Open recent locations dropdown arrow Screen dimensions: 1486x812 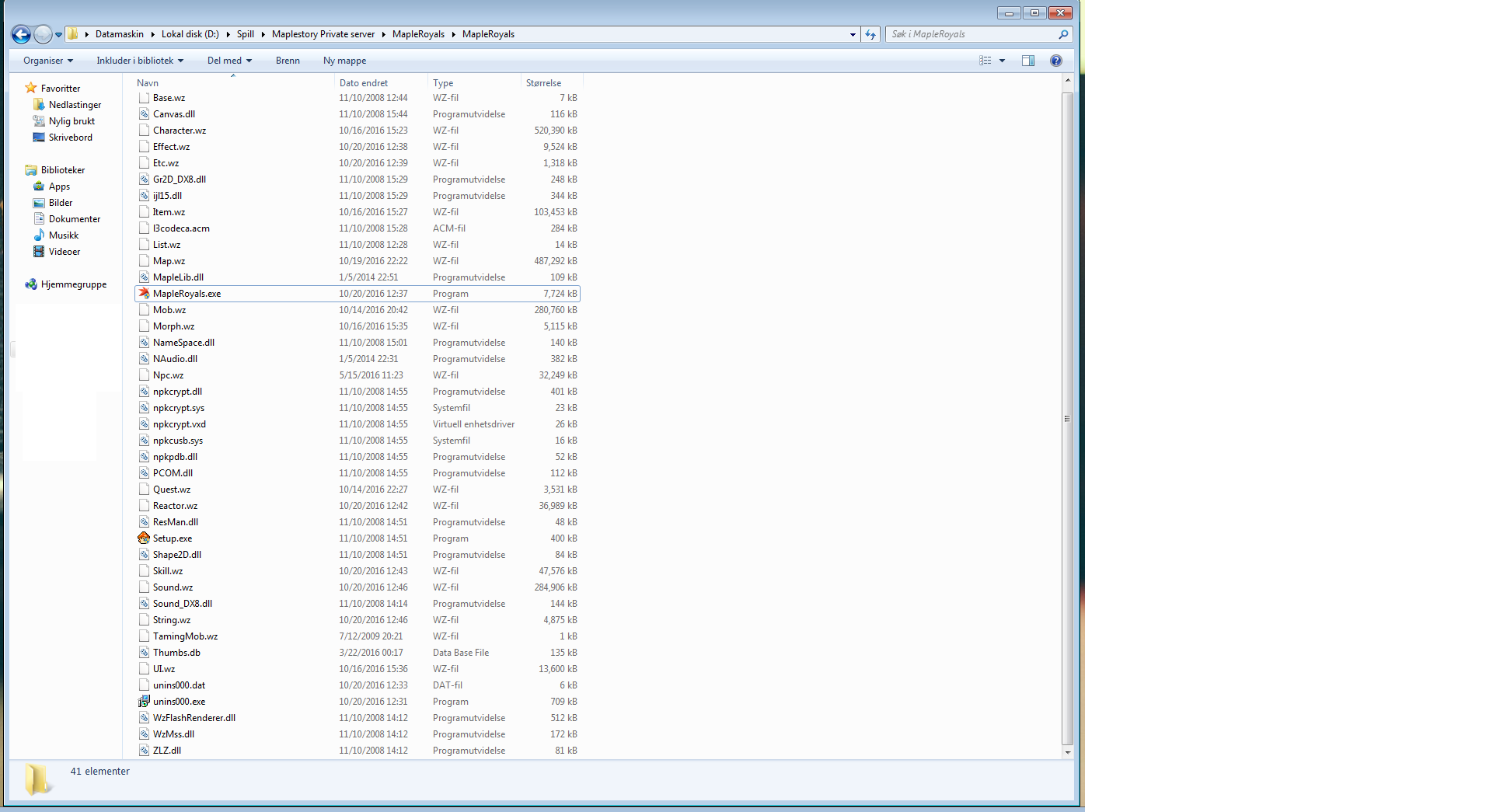click(x=58, y=35)
